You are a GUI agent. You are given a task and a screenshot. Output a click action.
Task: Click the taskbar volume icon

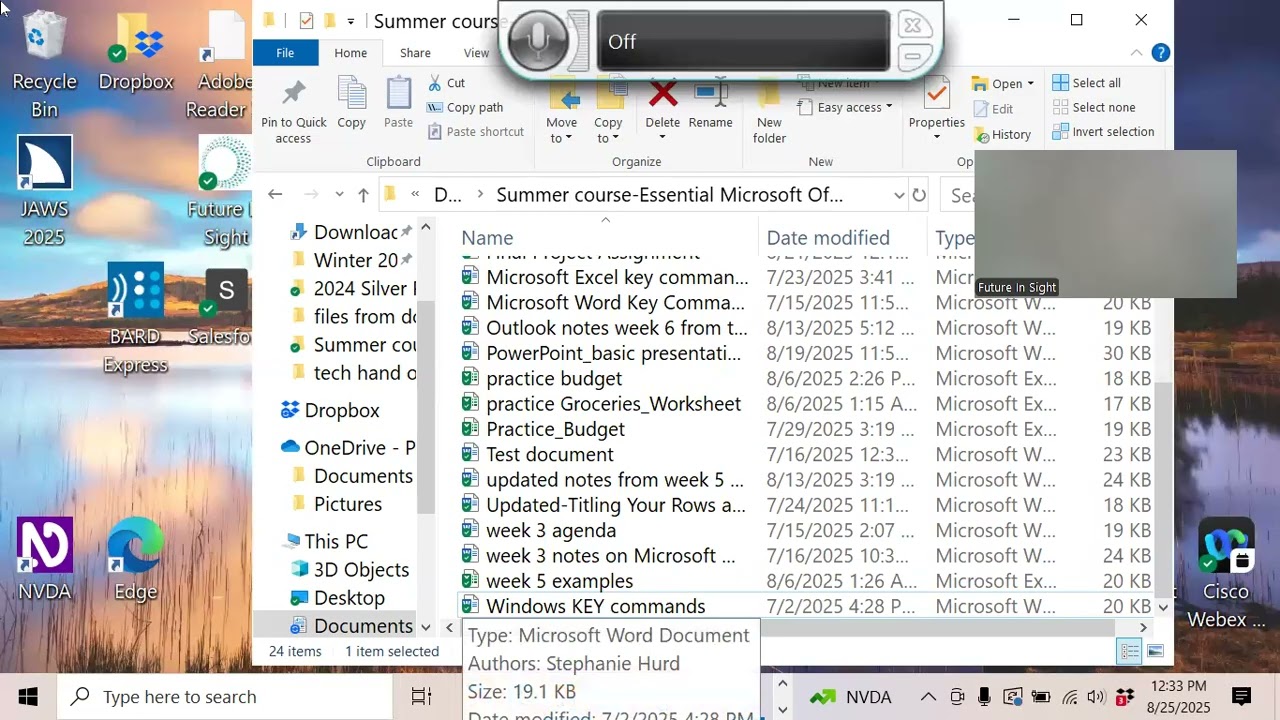click(1096, 697)
